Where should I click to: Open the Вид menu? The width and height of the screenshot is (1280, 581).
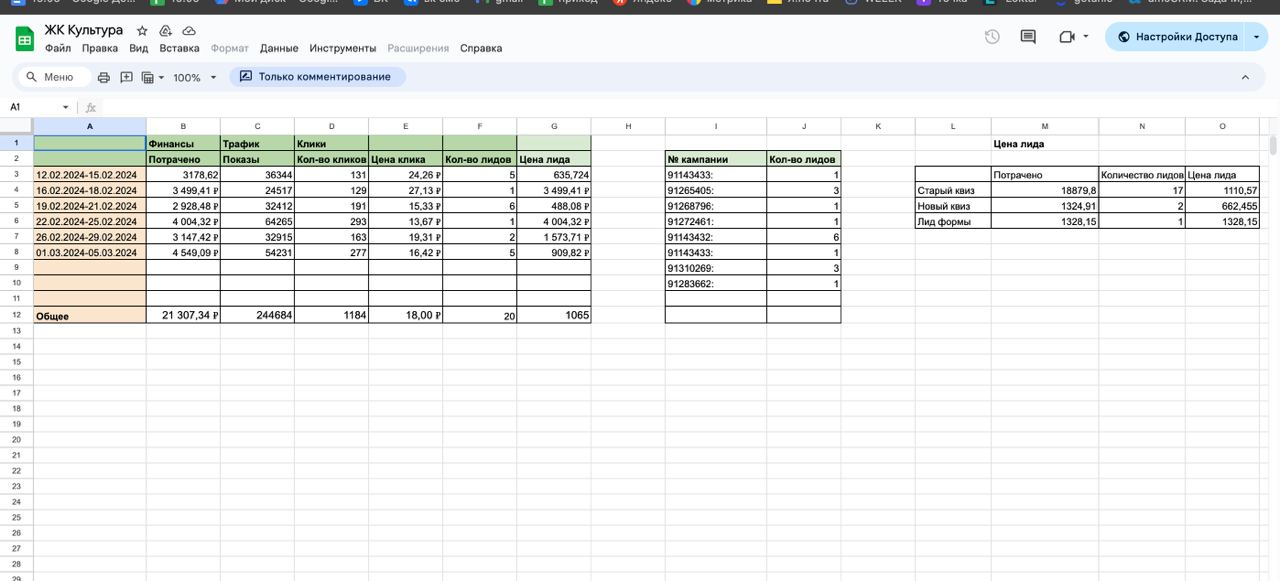coord(139,48)
